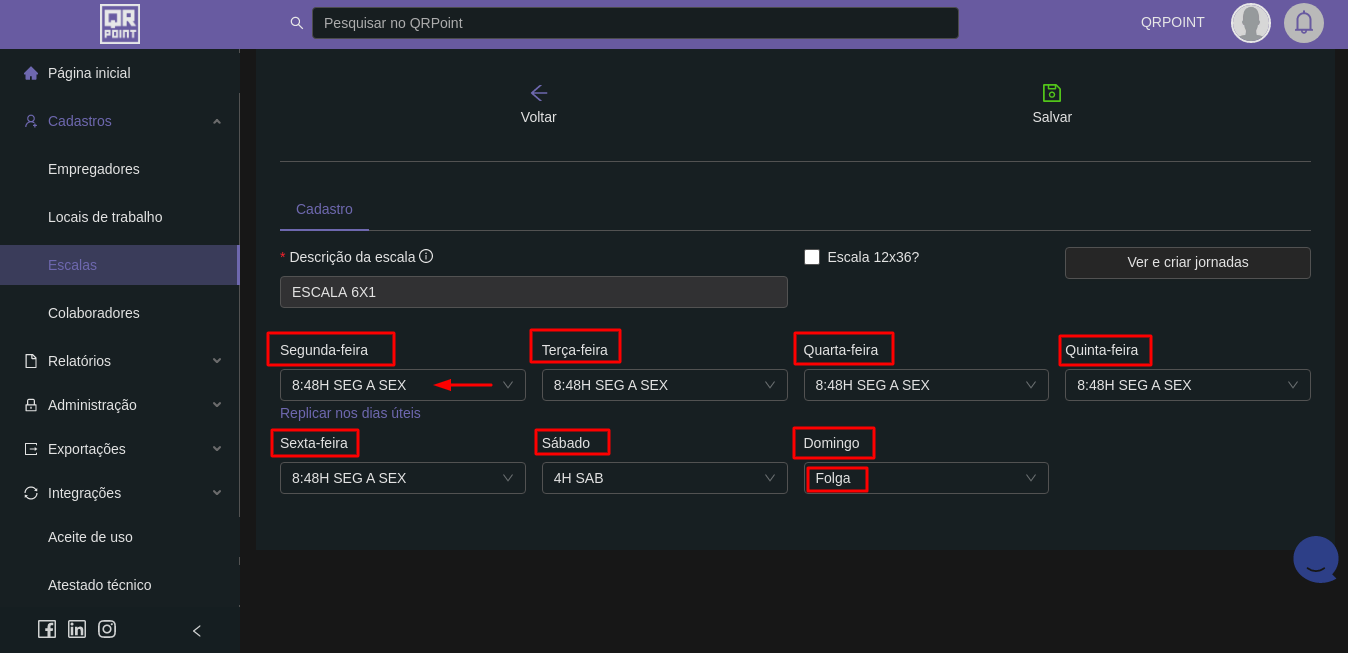This screenshot has width=1348, height=653.
Task: Click the QRPoint logo icon
Action: pyautogui.click(x=120, y=24)
